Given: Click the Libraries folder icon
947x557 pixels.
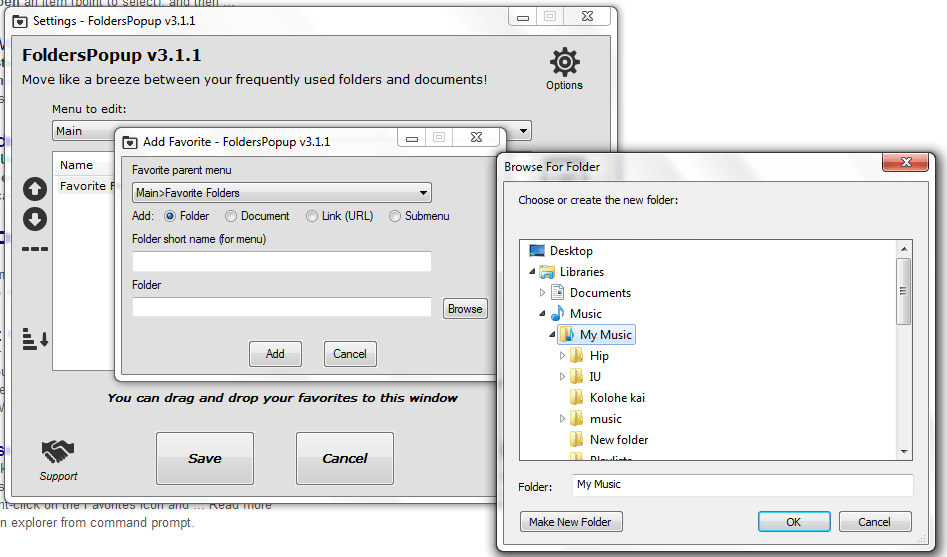Looking at the screenshot, I should 547,272.
